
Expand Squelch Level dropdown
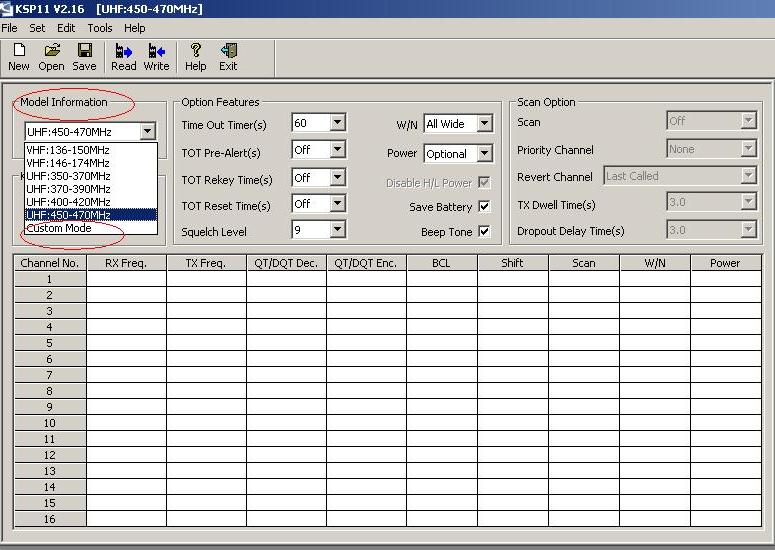pos(338,229)
